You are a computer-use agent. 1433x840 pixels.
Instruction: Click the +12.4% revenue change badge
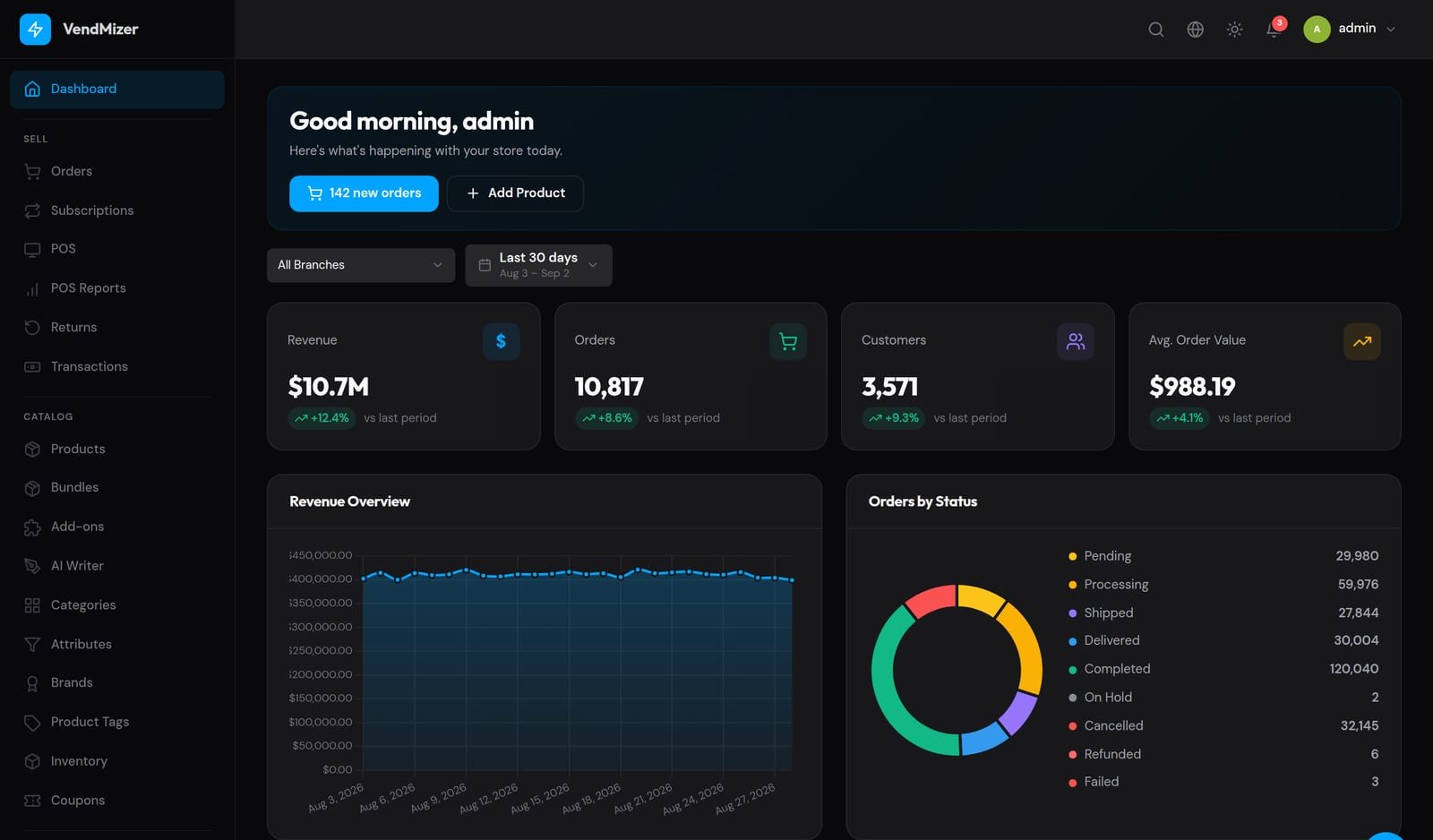[322, 418]
